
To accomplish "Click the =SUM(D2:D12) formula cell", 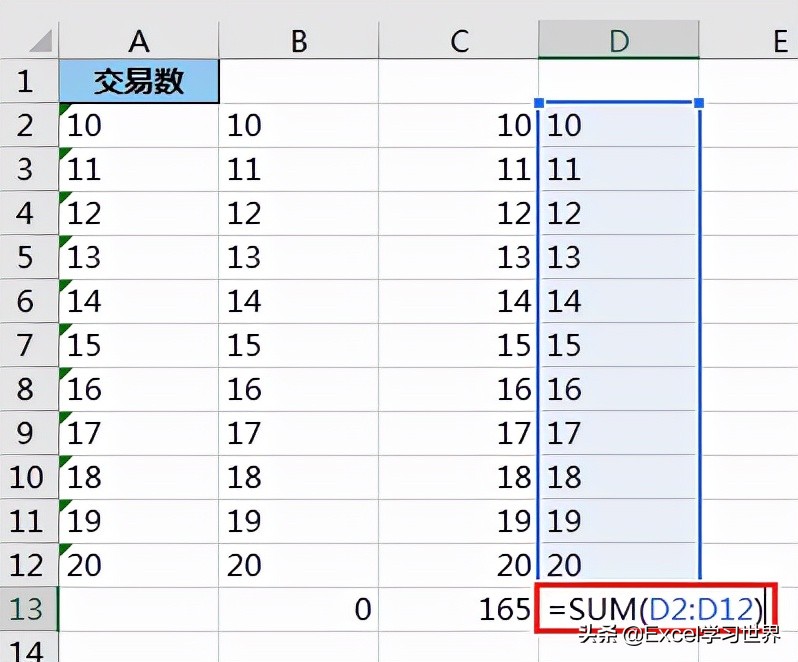I will coord(656,608).
